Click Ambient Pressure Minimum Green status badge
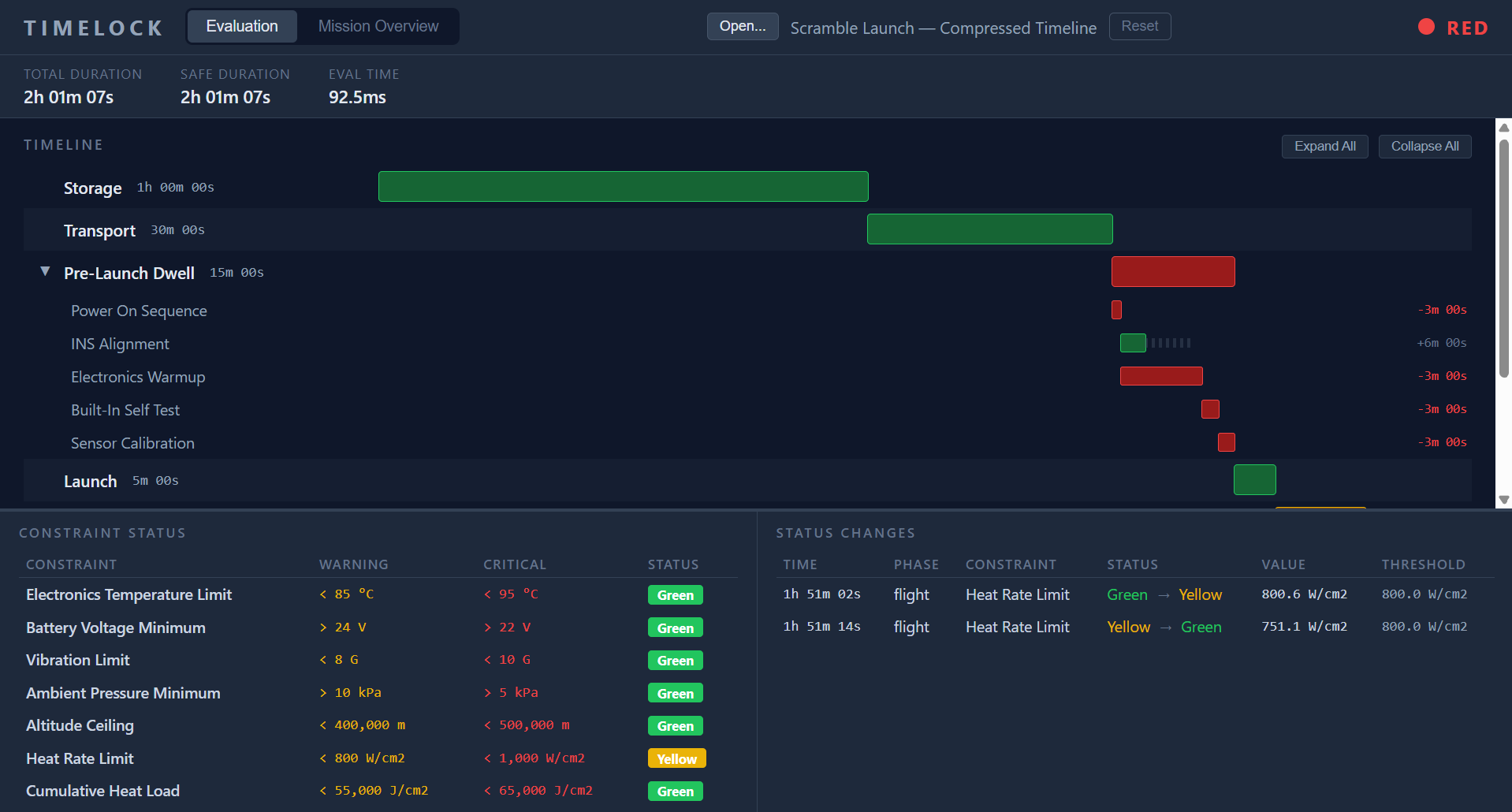The width and height of the screenshot is (1512, 812). pyautogui.click(x=676, y=694)
